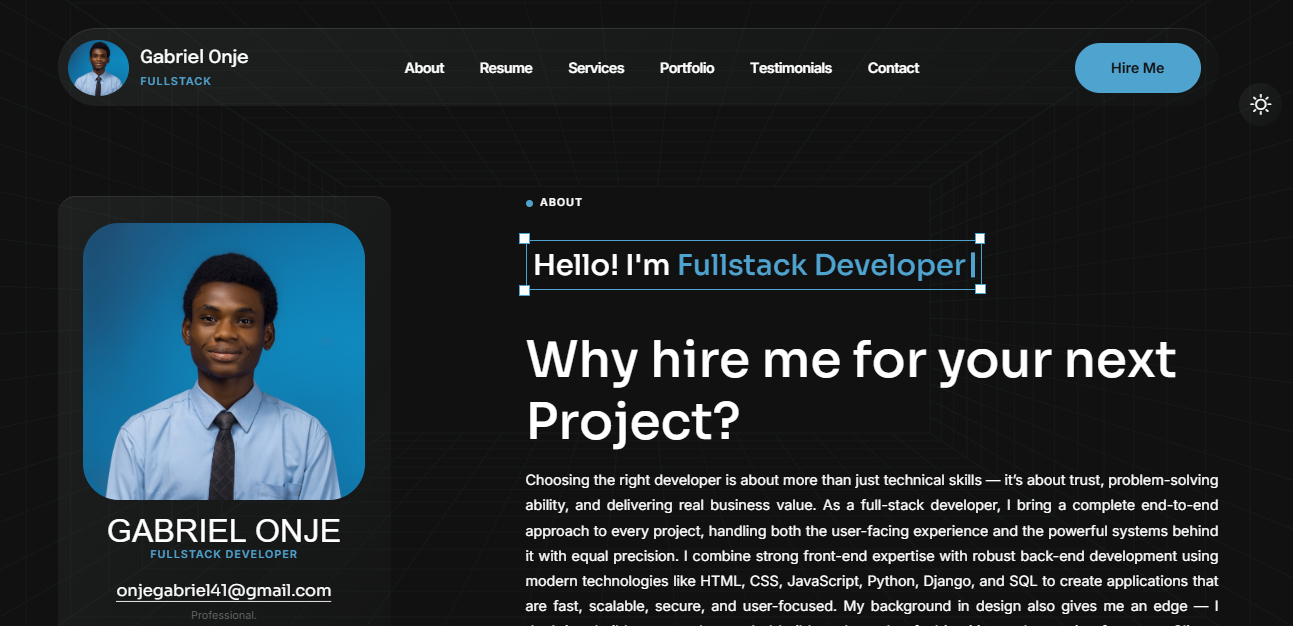Click the ABOUT section label

[561, 202]
